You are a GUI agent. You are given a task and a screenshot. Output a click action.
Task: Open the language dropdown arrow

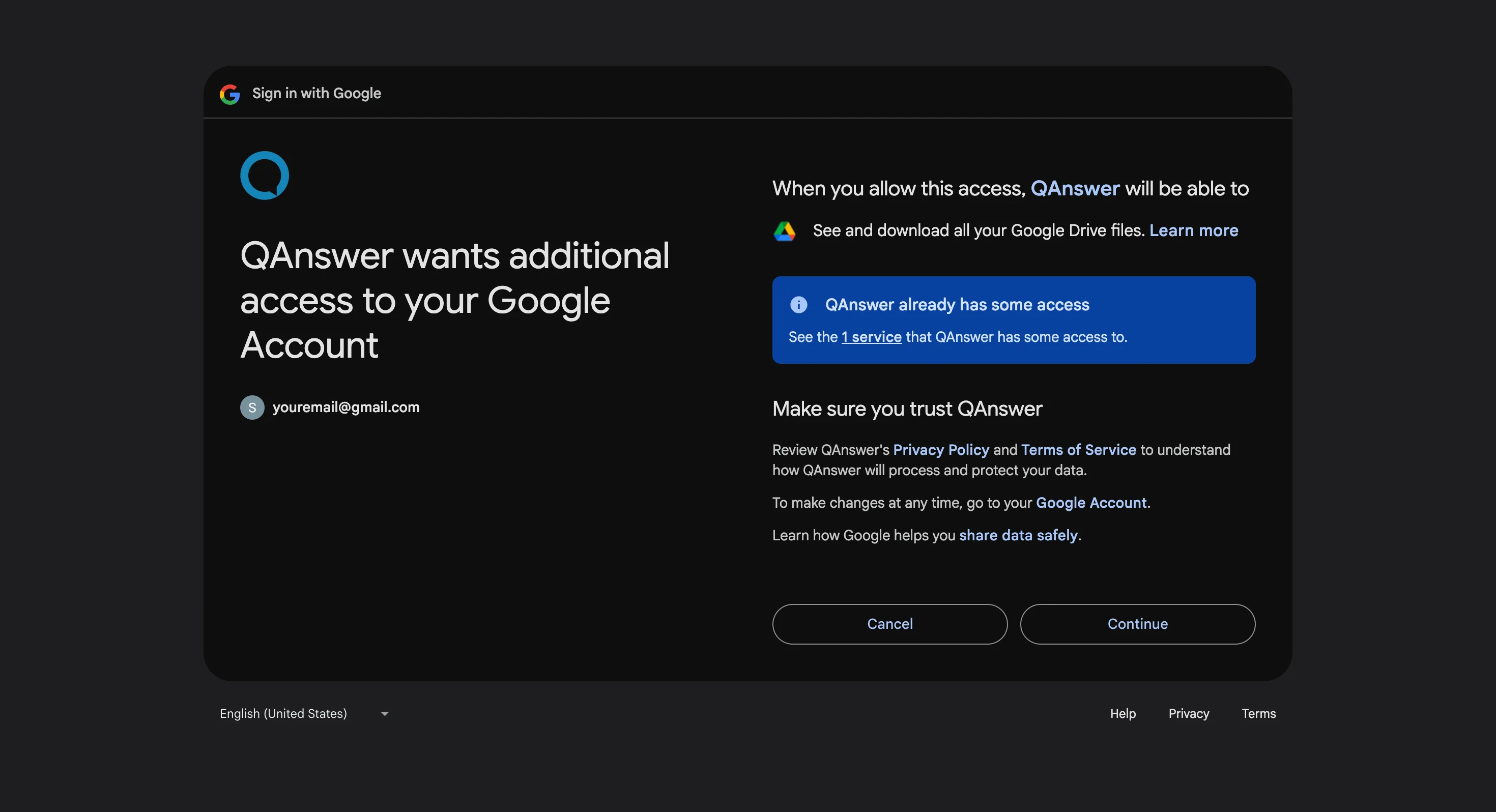click(385, 713)
